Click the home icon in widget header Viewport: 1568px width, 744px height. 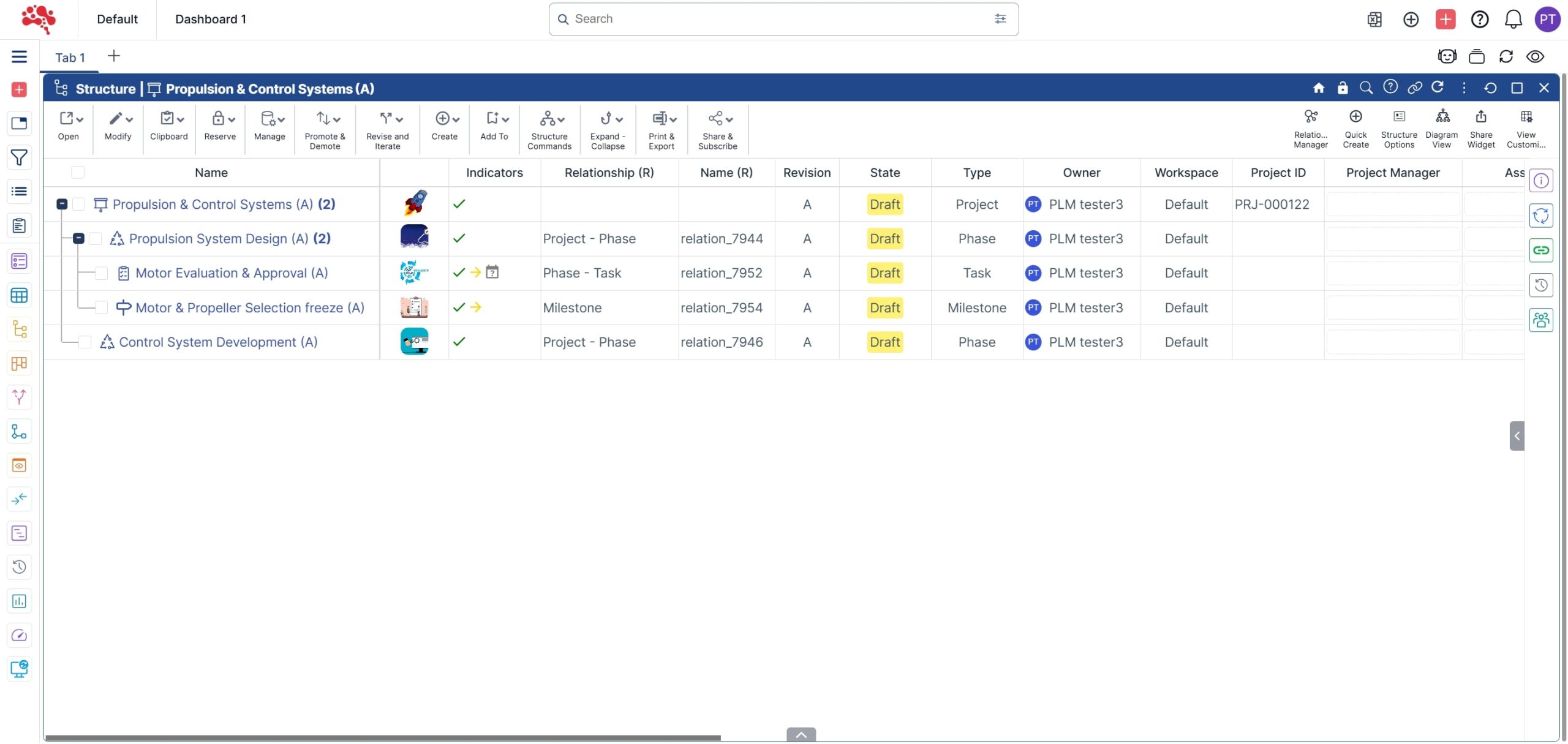[x=1318, y=89]
